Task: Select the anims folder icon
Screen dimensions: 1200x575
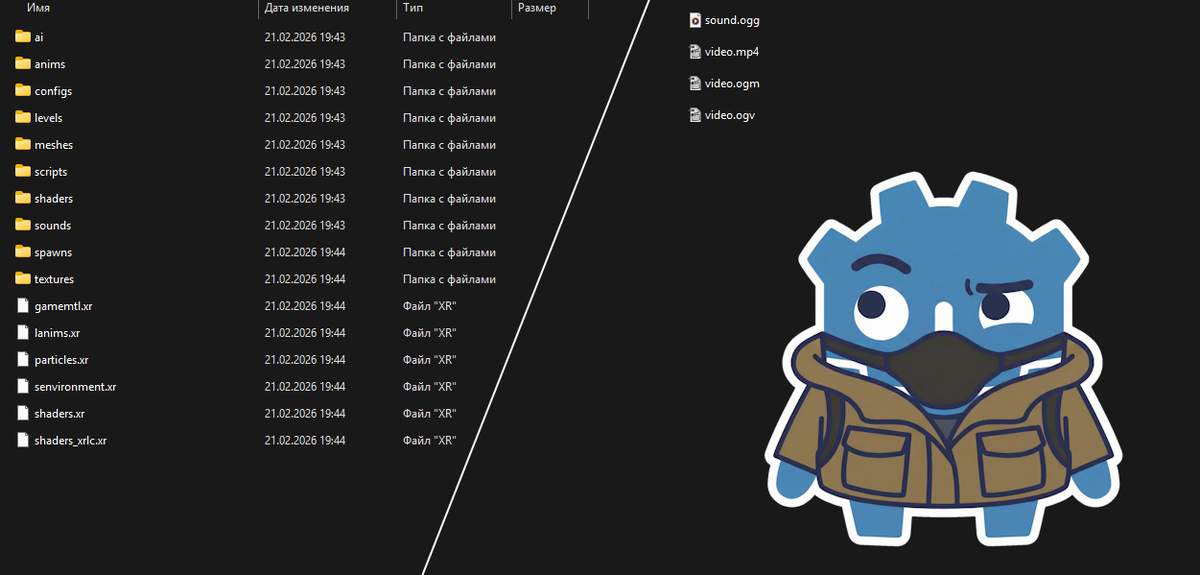Action: (x=24, y=64)
